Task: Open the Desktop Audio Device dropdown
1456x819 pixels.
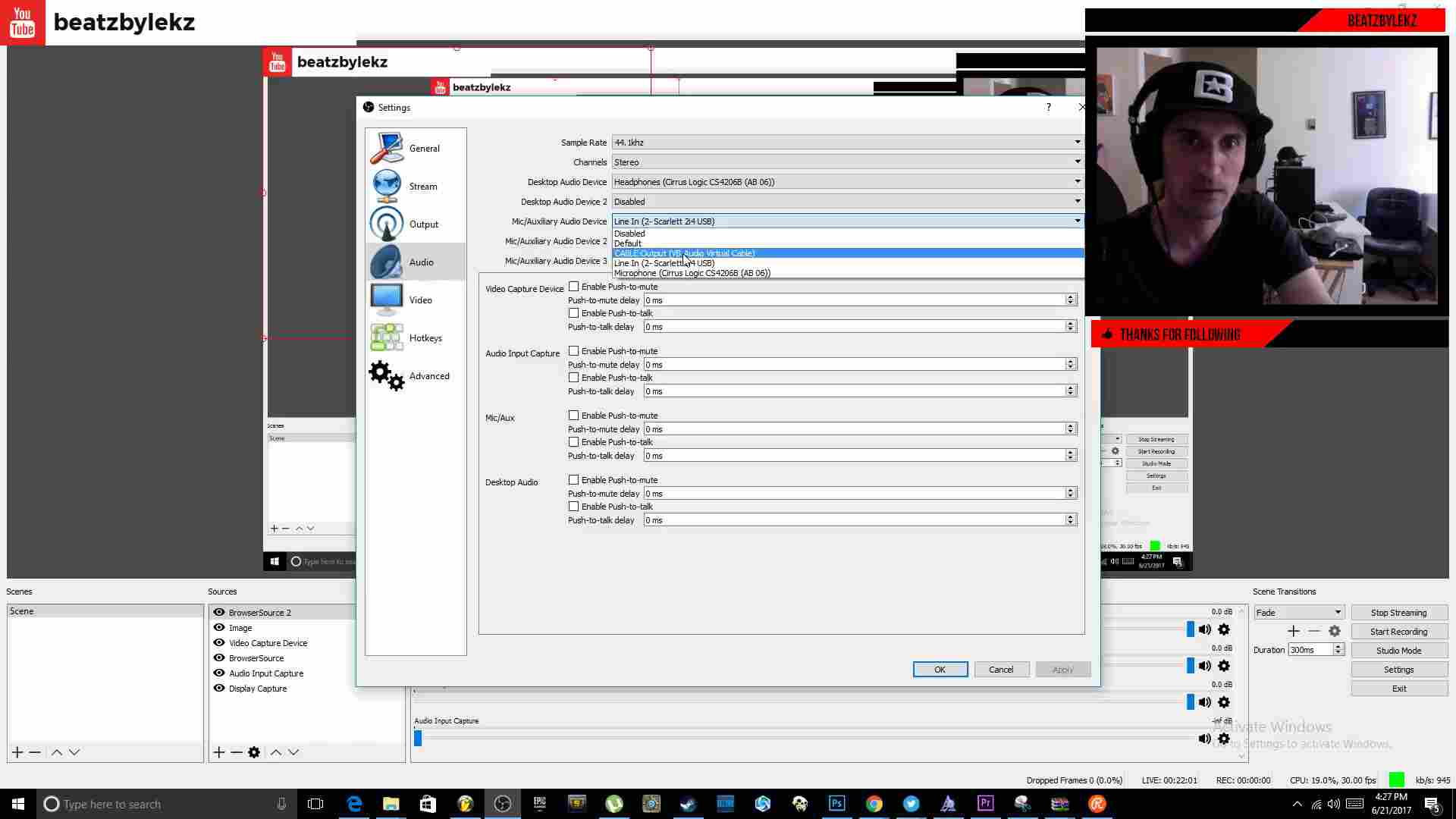Action: [x=848, y=182]
